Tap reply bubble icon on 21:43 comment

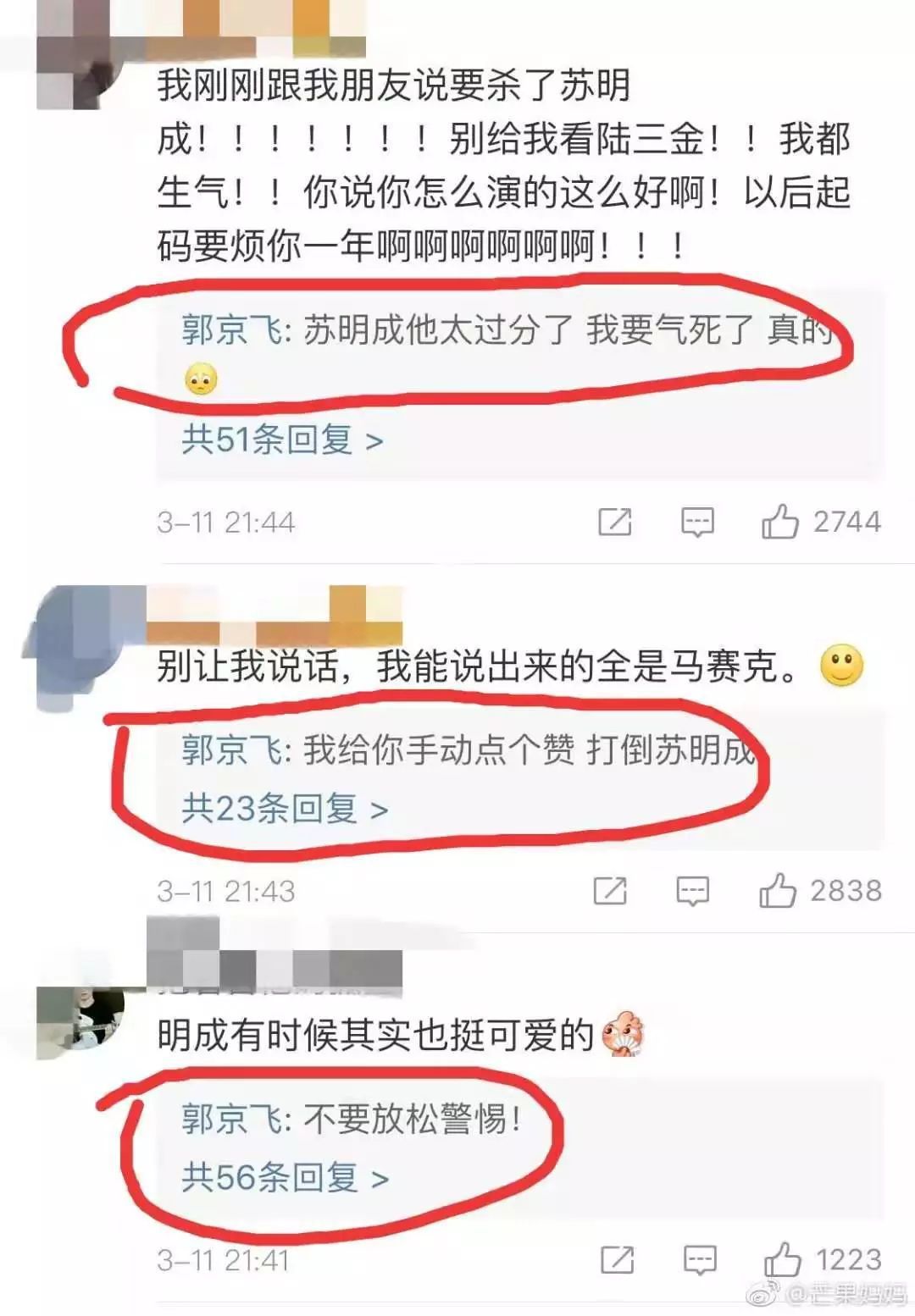point(693,892)
